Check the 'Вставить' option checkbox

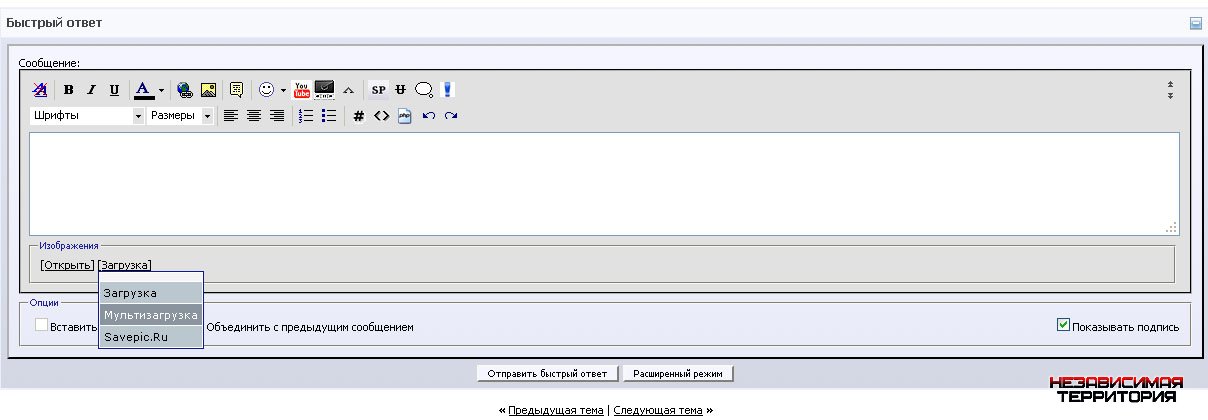point(42,325)
